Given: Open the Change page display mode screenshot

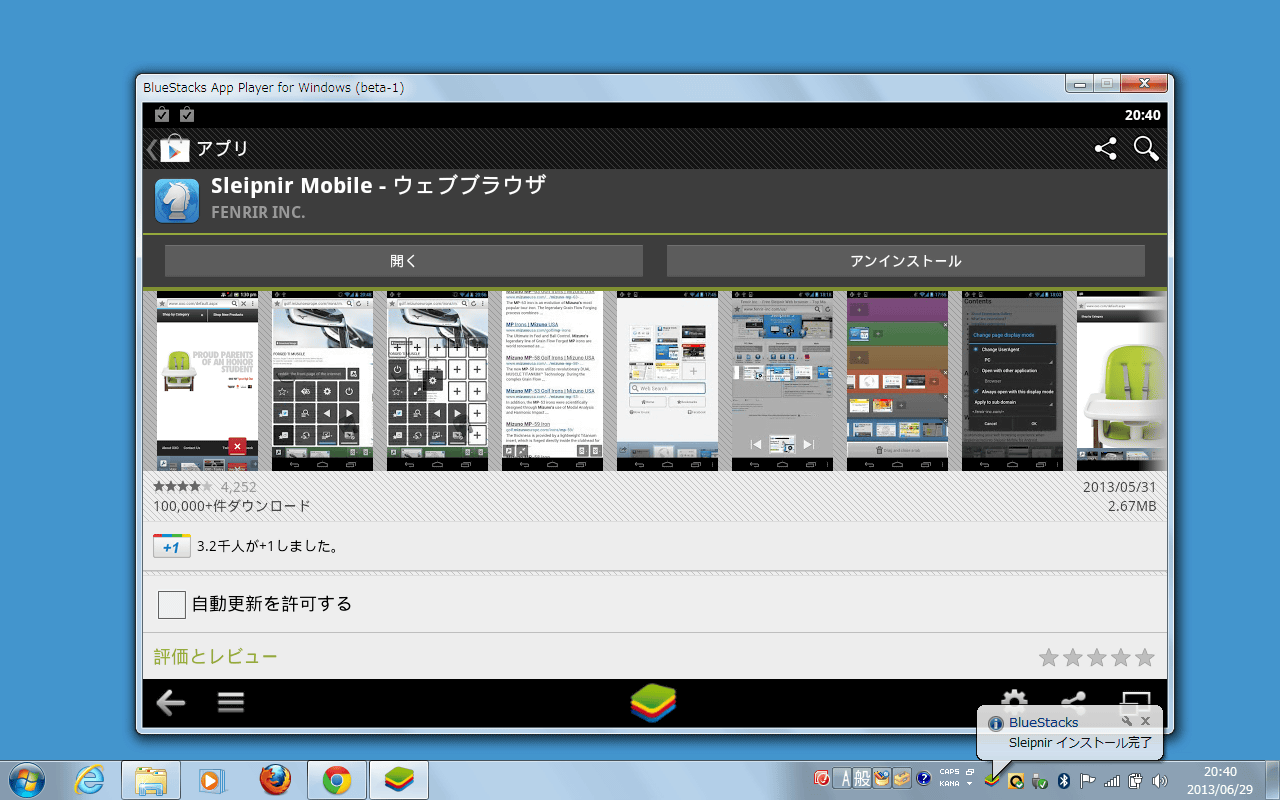Looking at the screenshot, I should (1012, 381).
